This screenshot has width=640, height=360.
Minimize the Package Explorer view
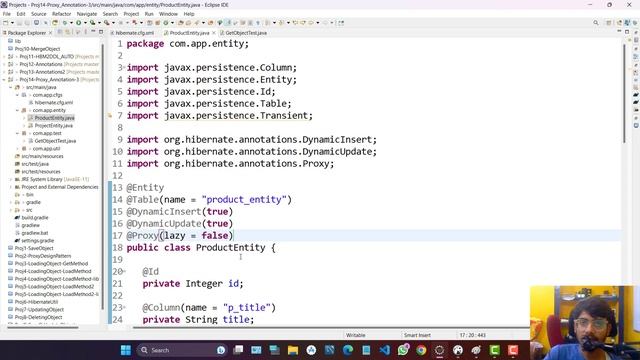tap(93, 31)
